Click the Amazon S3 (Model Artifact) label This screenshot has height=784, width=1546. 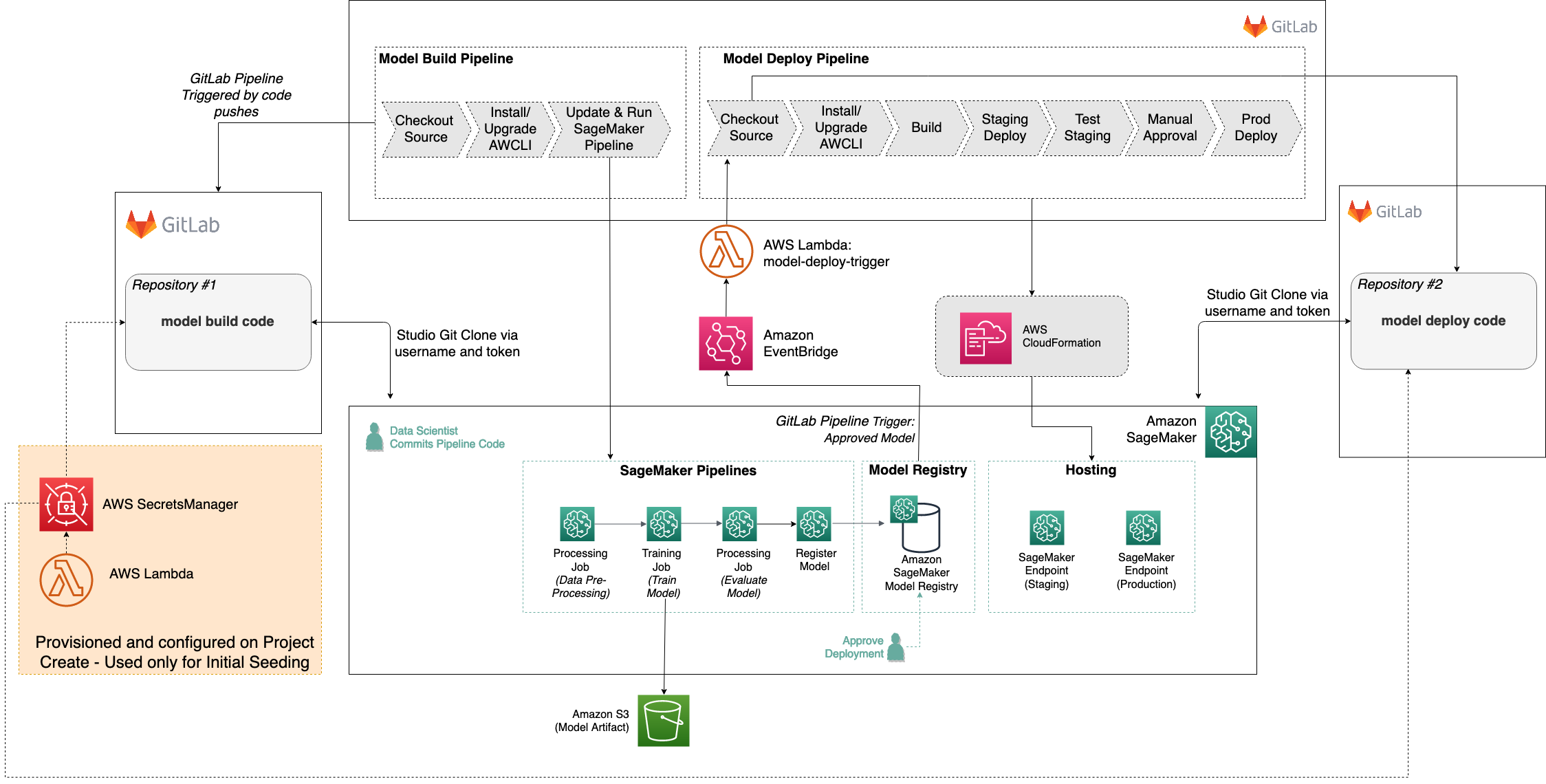591,721
